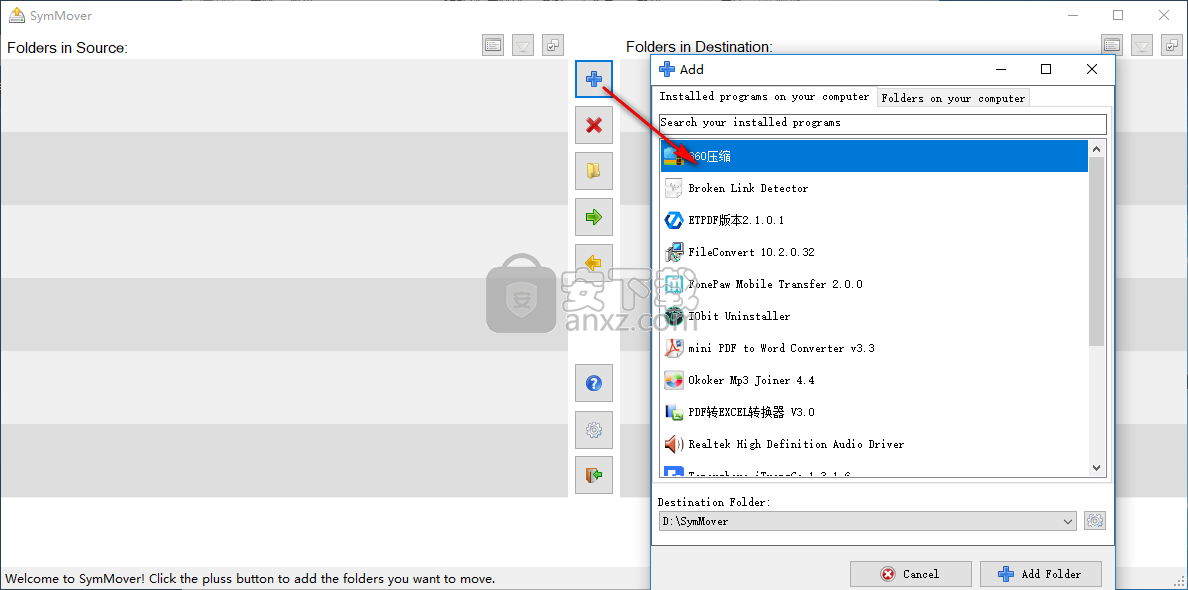Image resolution: width=1188 pixels, height=590 pixels.
Task: Click the Folders in Source label
Action: pos(67,48)
